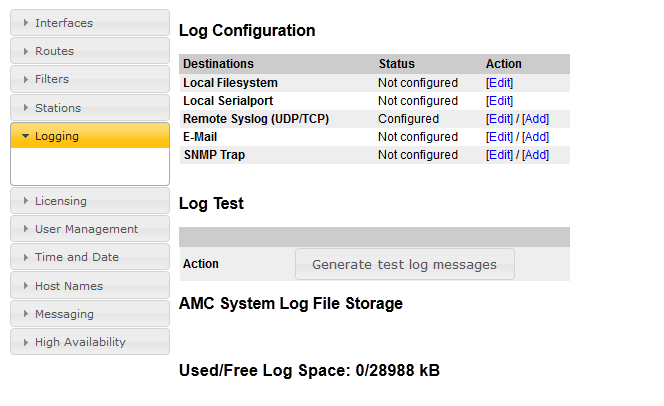Edit the E-Mail log destination
This screenshot has width=664, height=406.
(x=499, y=137)
